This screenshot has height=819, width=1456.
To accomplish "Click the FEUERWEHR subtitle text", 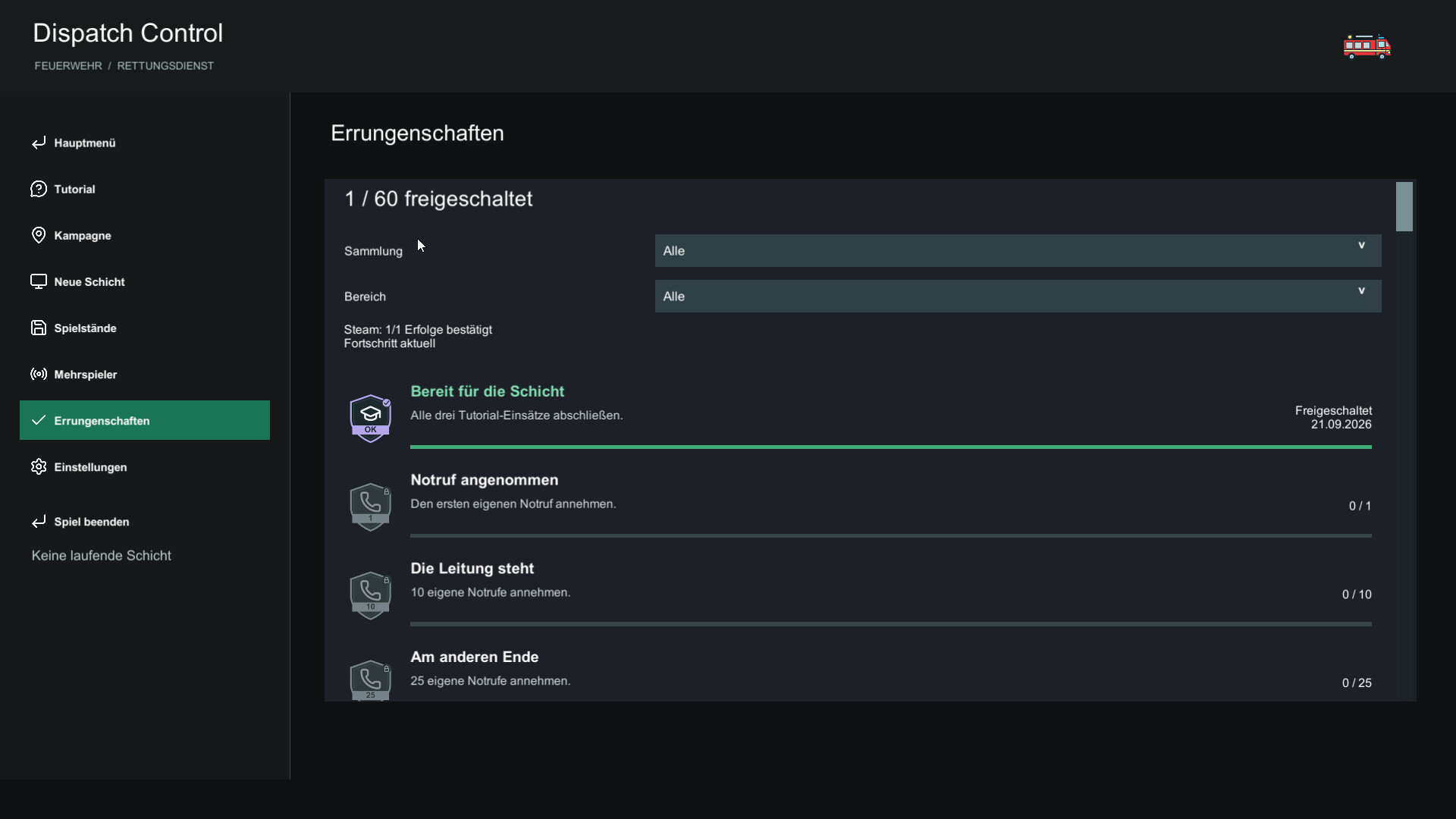I will (x=68, y=66).
